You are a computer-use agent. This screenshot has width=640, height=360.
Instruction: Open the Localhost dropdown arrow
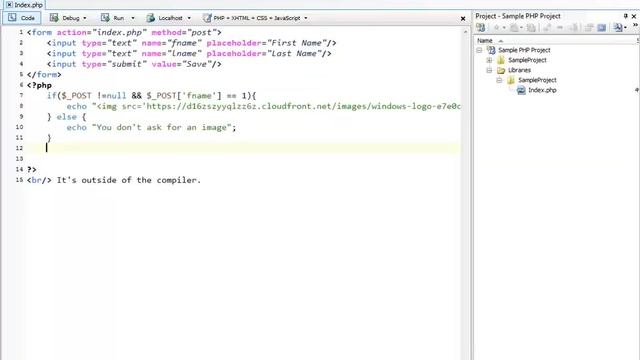click(x=189, y=18)
